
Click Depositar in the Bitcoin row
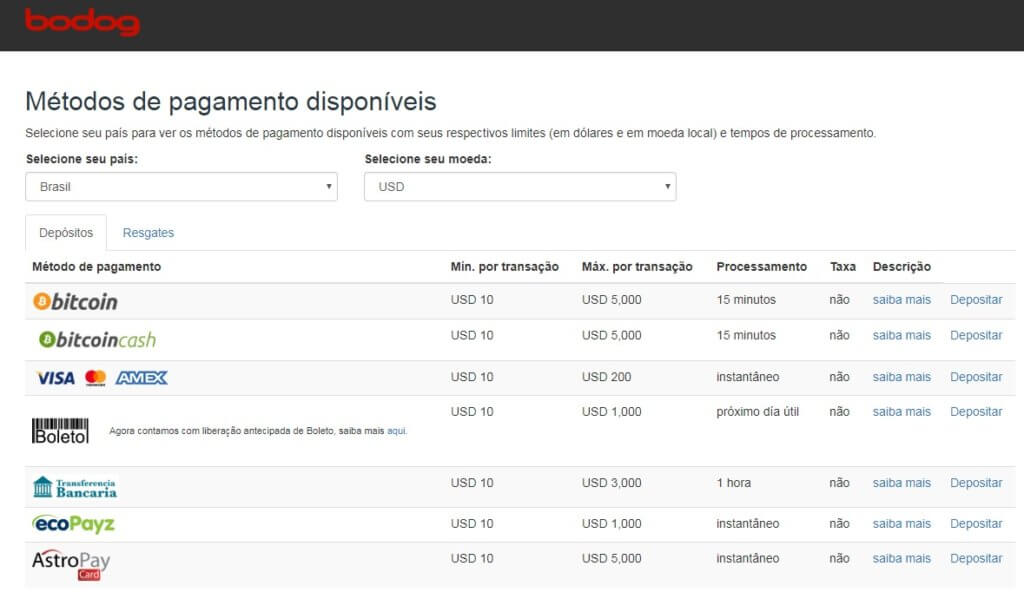pyautogui.click(x=976, y=300)
